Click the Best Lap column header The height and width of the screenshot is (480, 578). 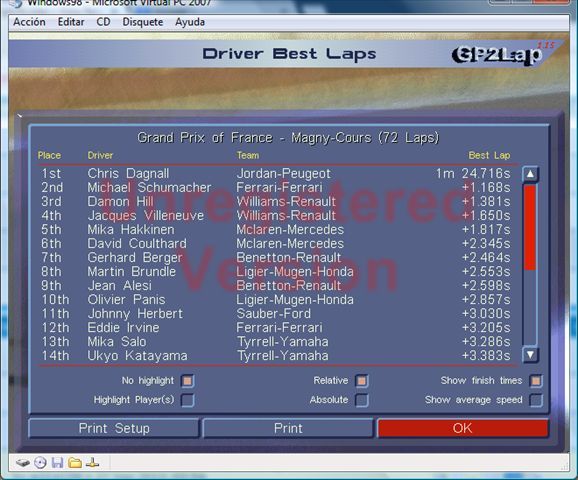click(x=489, y=156)
